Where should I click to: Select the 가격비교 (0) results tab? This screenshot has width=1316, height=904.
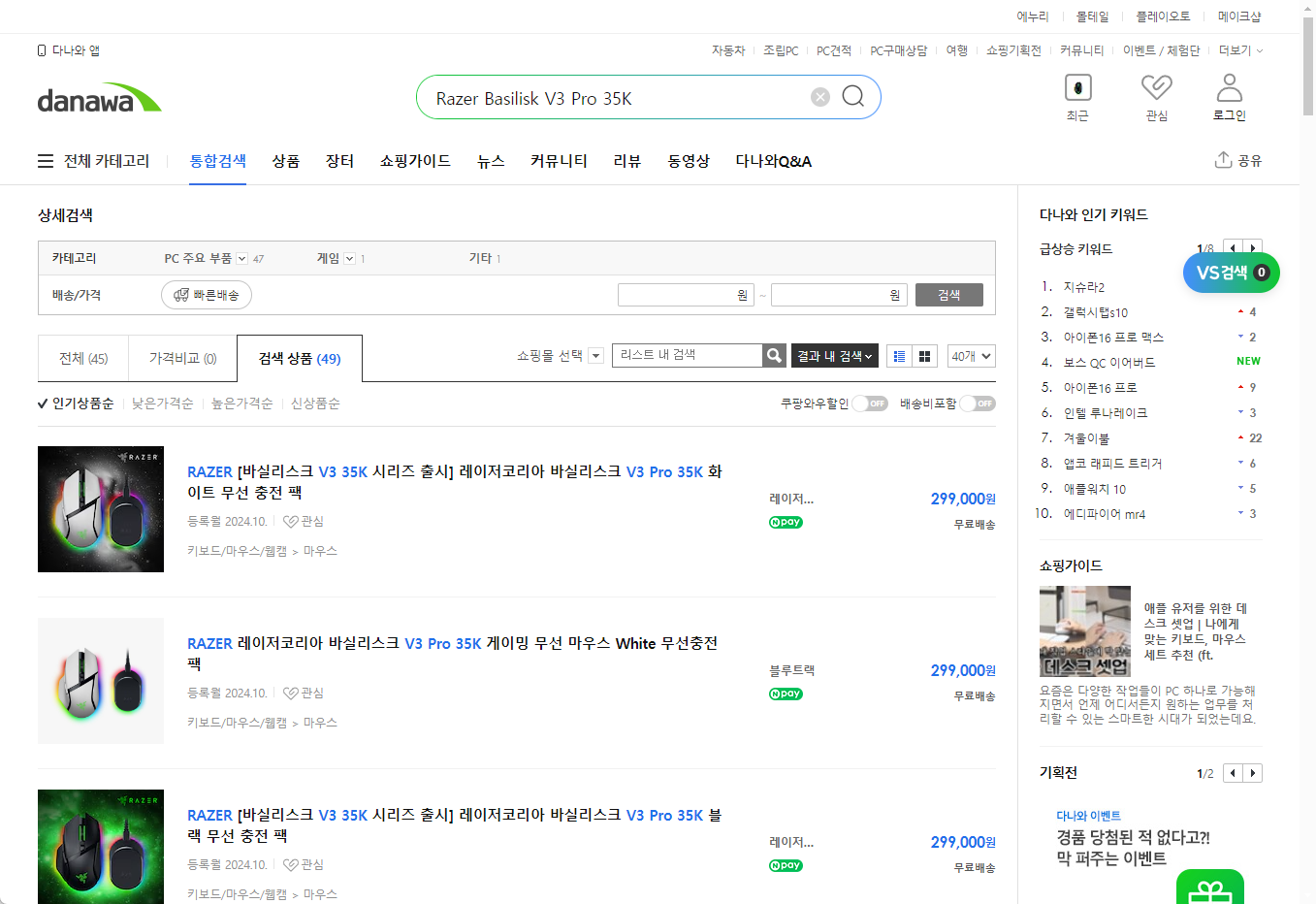[183, 359]
